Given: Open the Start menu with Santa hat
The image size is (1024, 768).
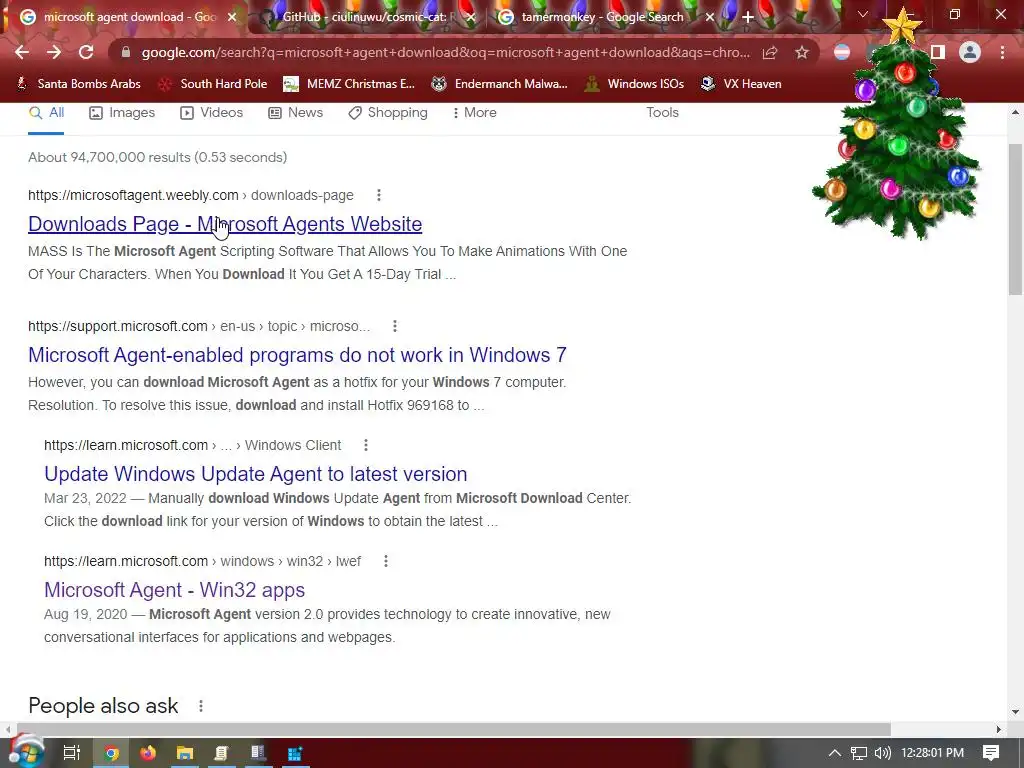Looking at the screenshot, I should [x=26, y=752].
